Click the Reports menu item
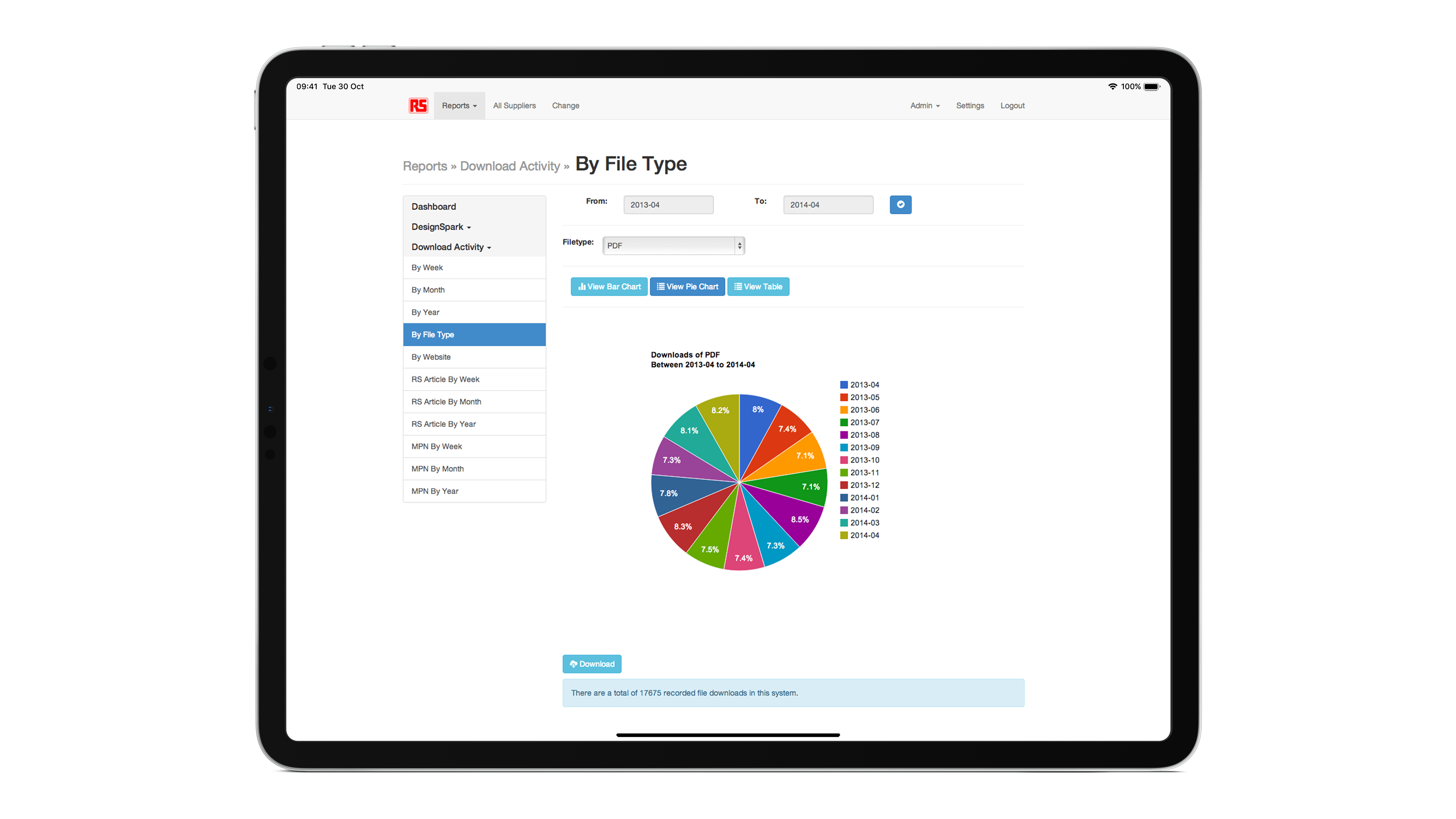The height and width of the screenshot is (819, 1456). coord(458,105)
